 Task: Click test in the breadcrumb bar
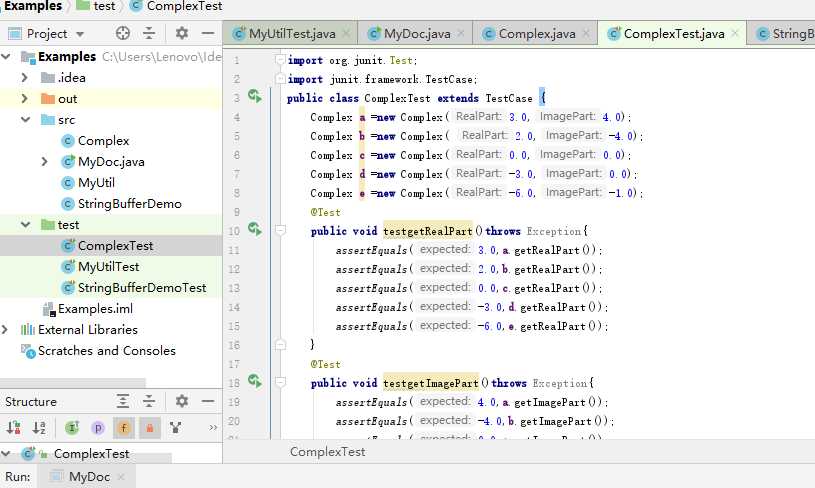(x=96, y=6)
